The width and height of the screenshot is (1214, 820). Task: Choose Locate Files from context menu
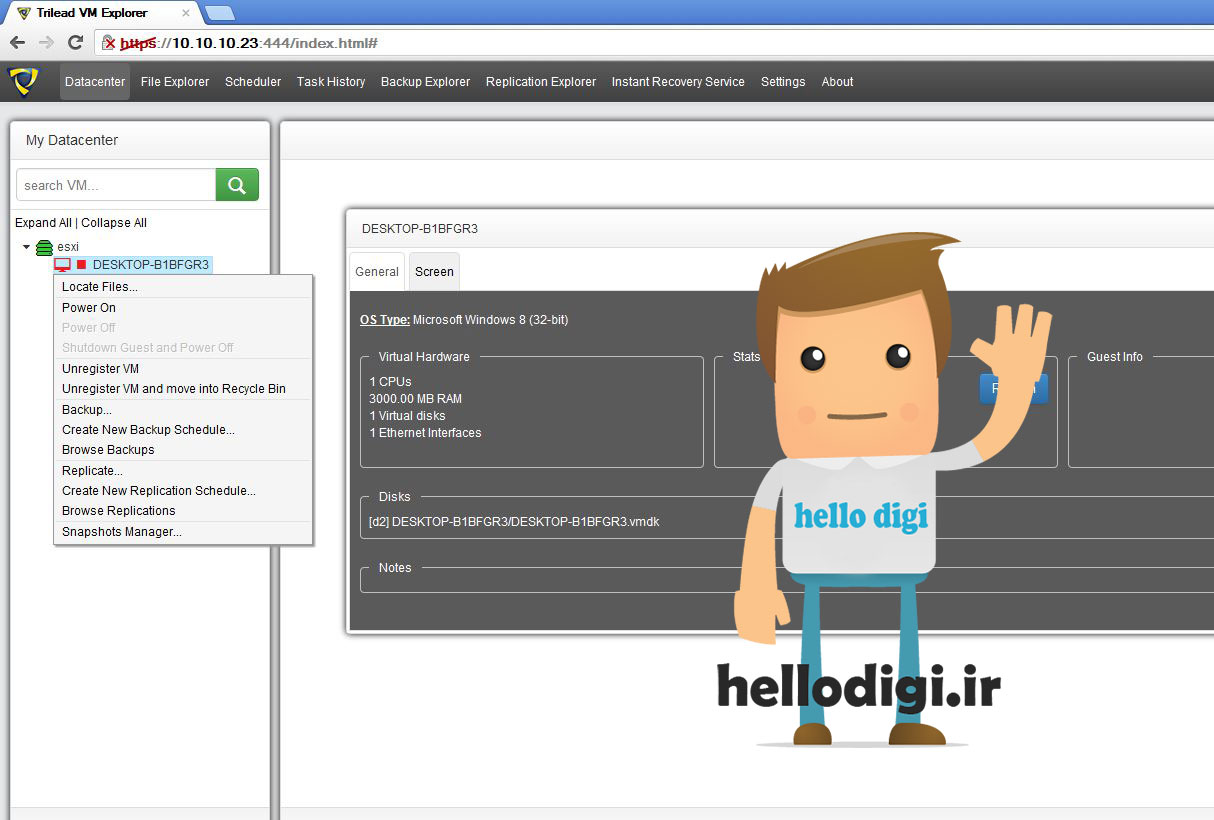coord(183,287)
